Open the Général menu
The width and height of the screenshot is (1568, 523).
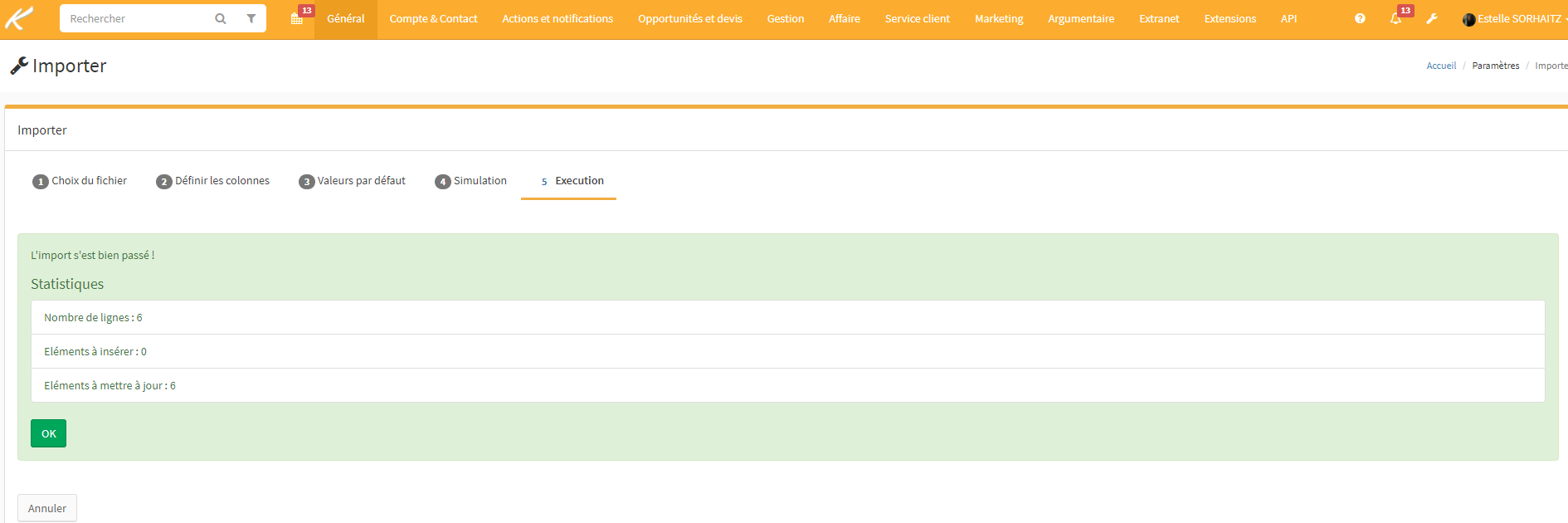346,18
